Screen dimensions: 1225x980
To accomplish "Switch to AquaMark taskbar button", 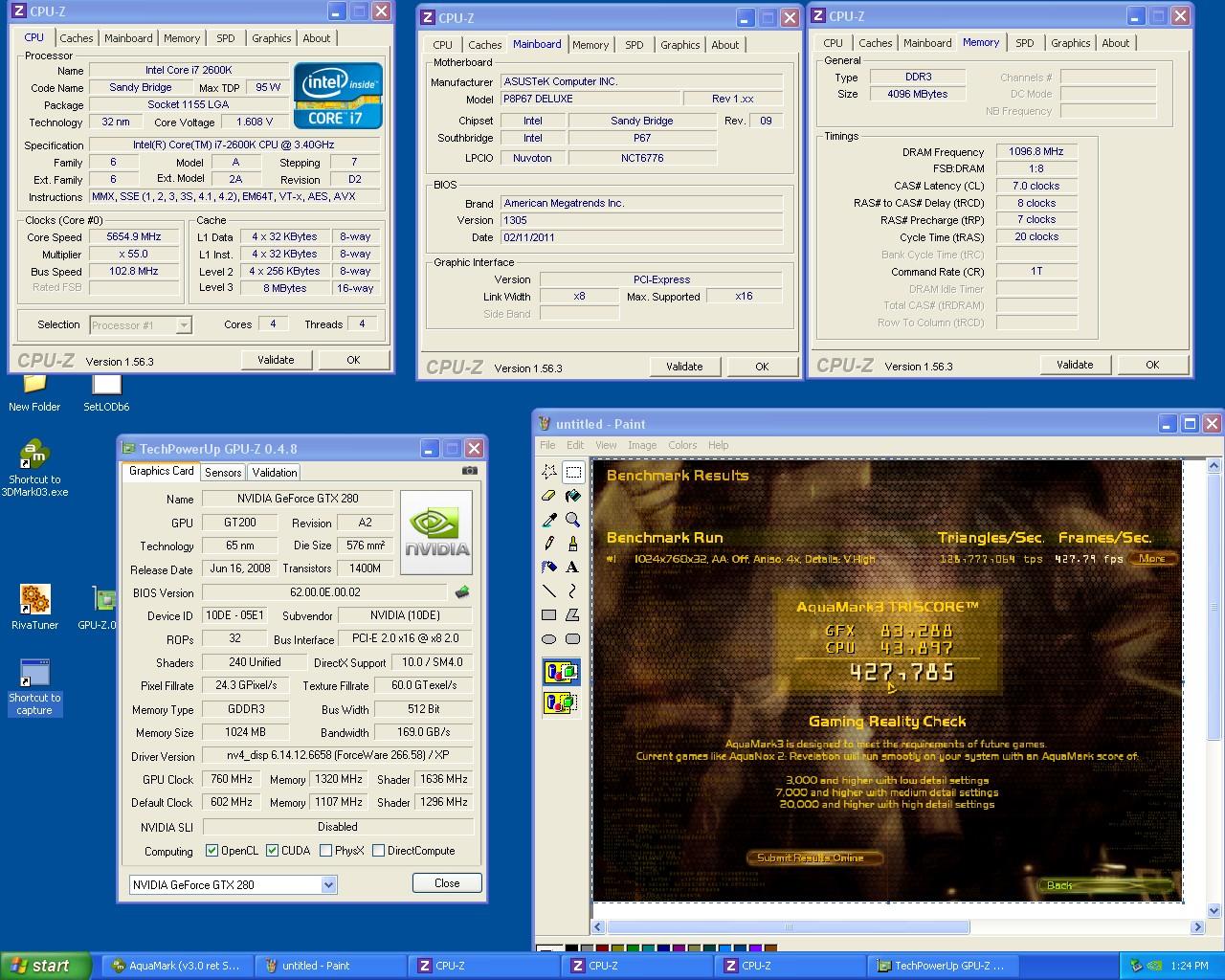I will 178,966.
